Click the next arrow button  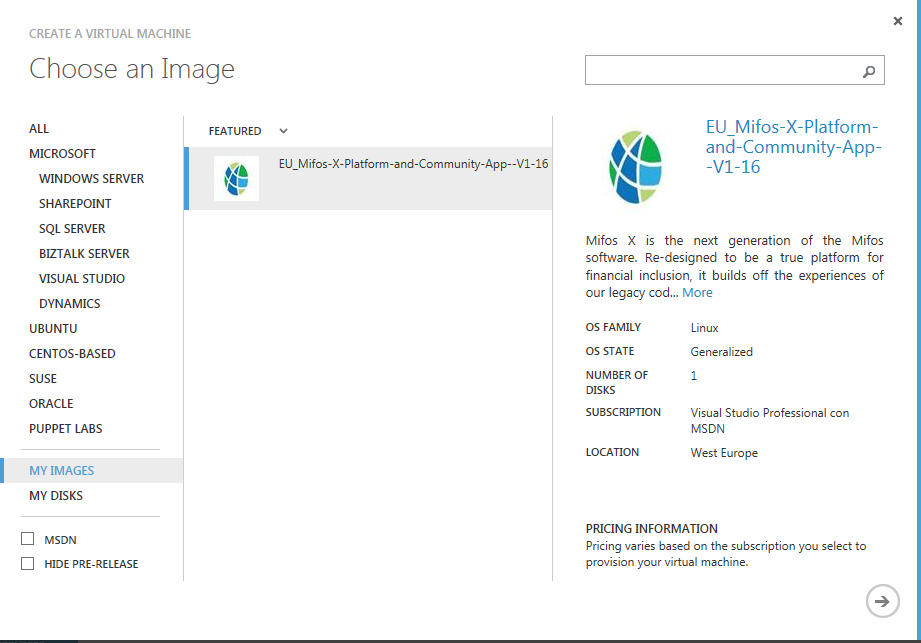pos(881,601)
